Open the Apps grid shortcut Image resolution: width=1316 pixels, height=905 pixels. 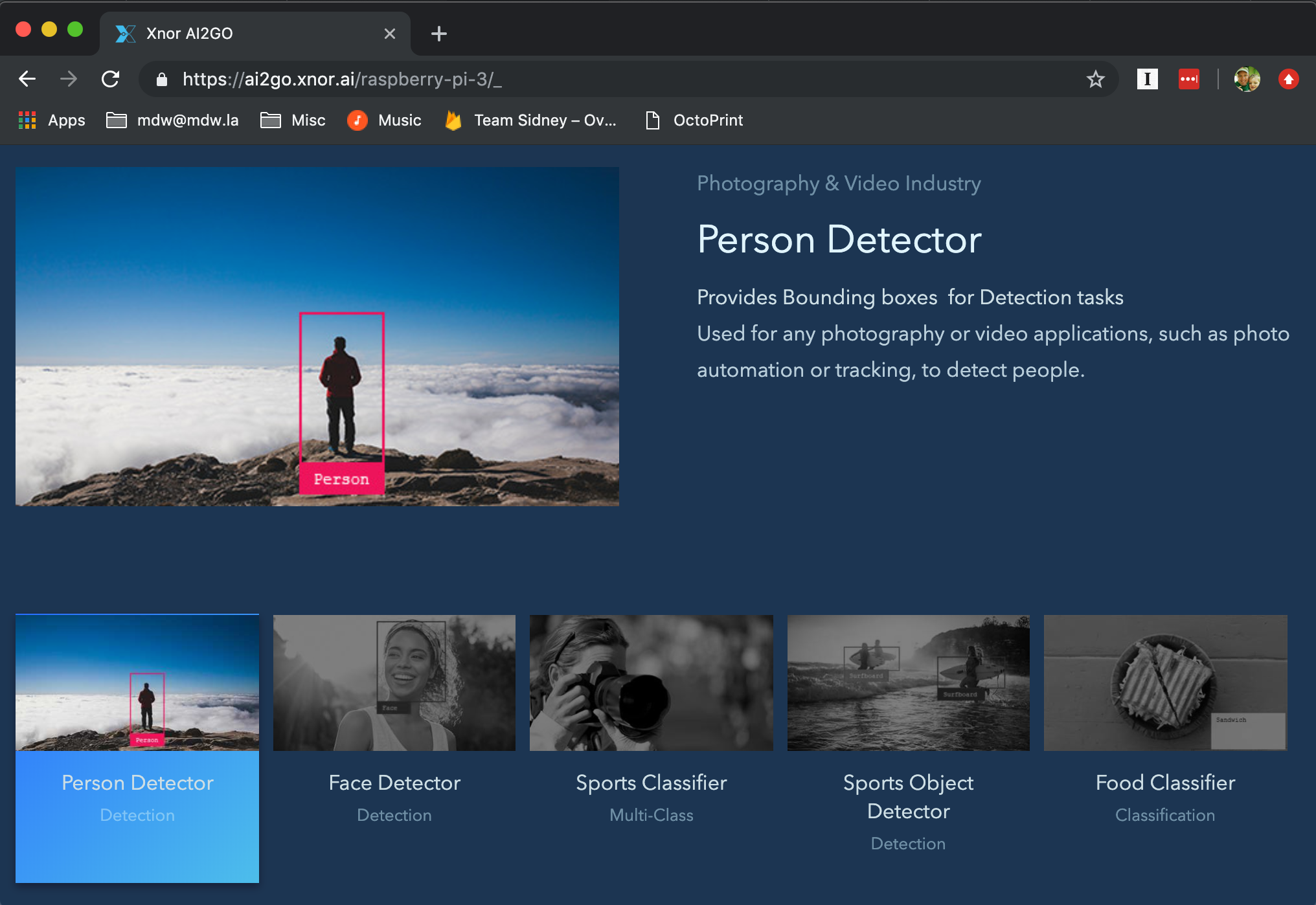point(52,120)
